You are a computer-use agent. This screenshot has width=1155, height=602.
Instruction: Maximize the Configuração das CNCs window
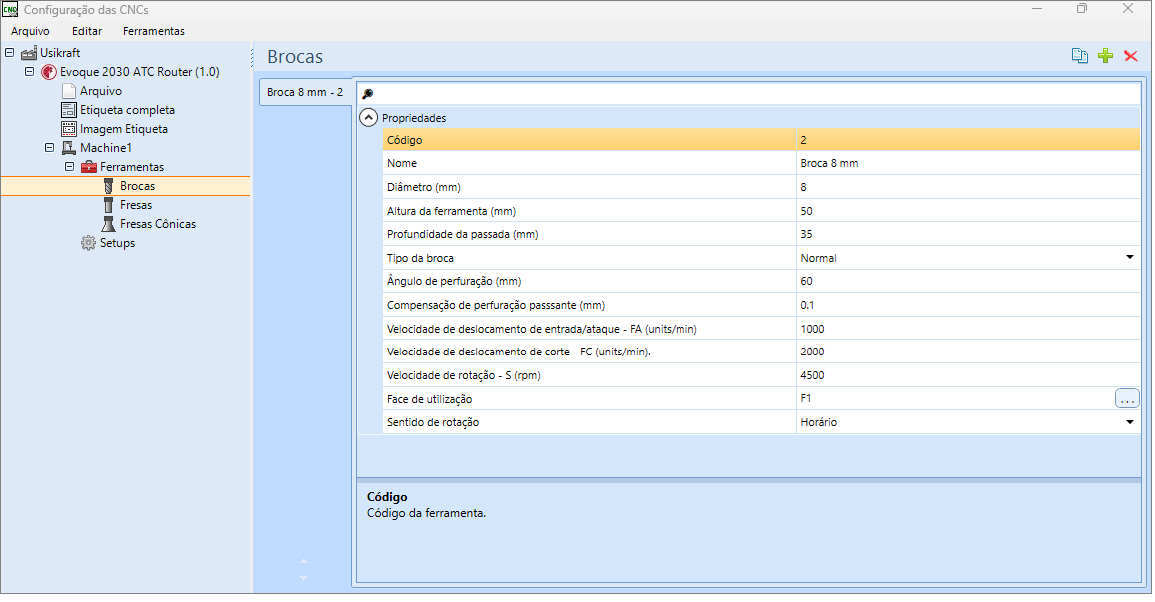[1081, 9]
